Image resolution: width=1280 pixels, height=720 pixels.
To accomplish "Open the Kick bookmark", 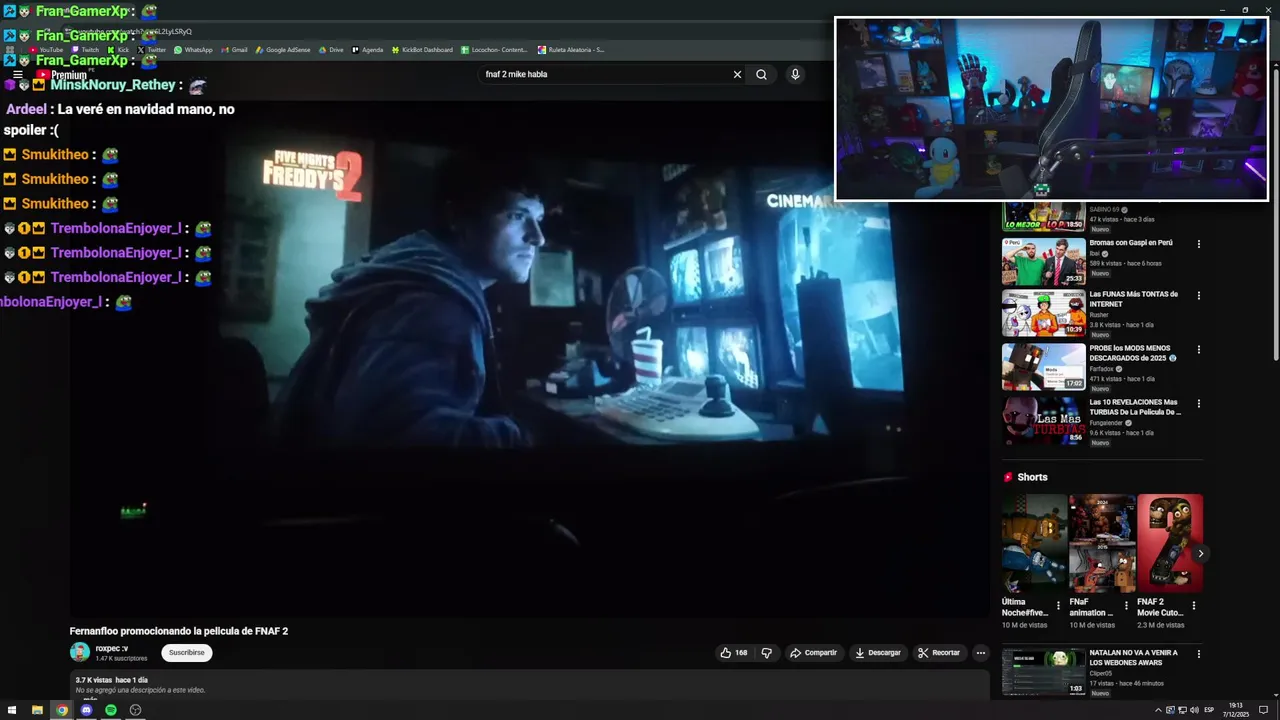I will [x=118, y=50].
